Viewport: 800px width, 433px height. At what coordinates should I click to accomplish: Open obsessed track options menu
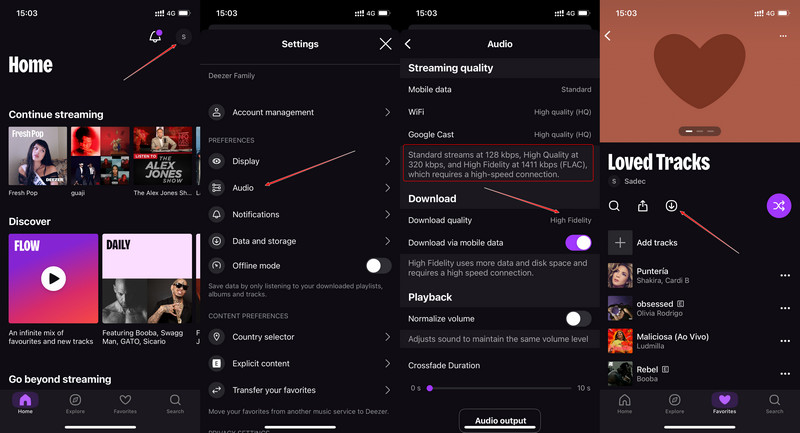pyautogui.click(x=785, y=308)
